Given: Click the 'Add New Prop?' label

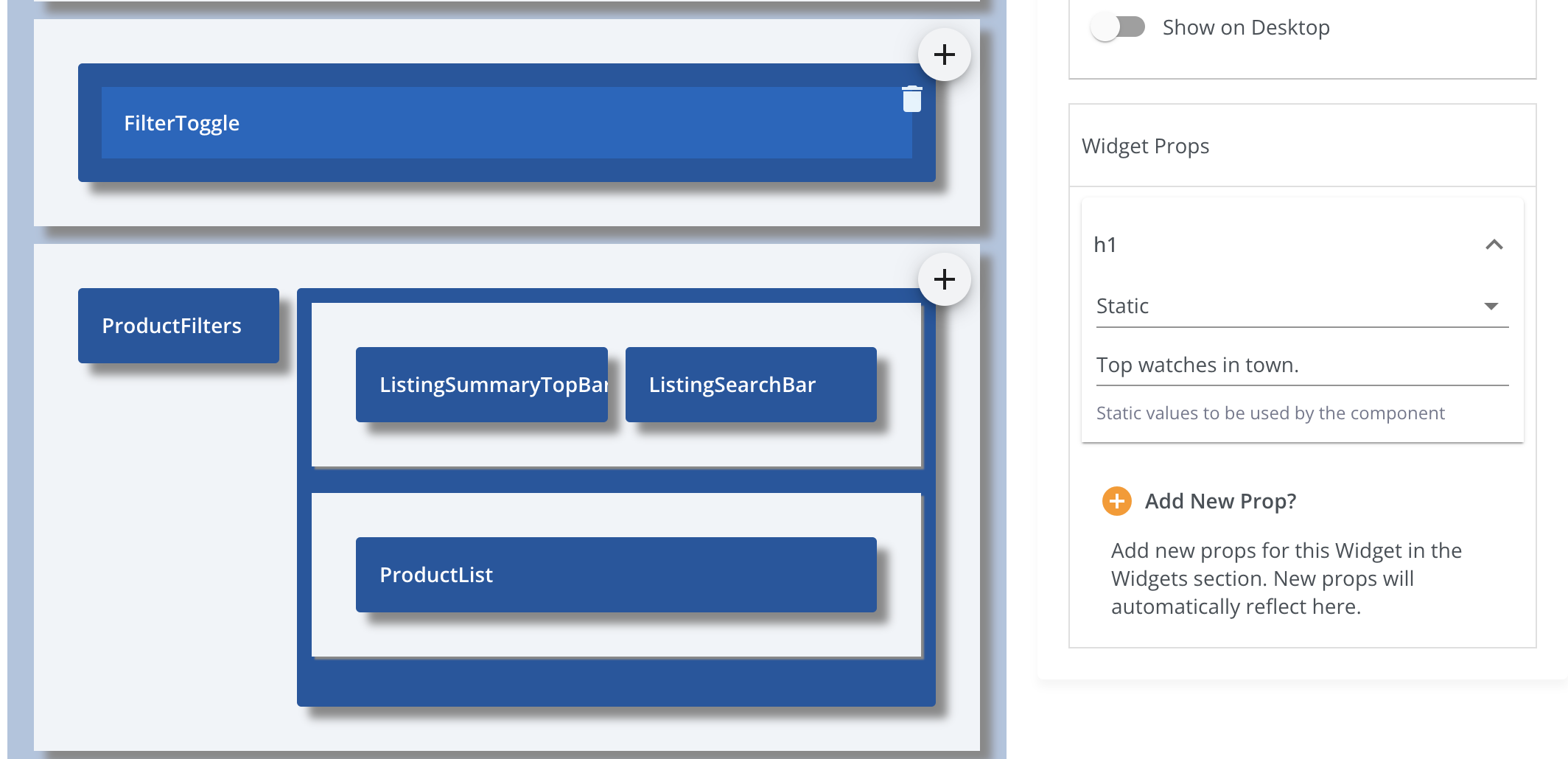Looking at the screenshot, I should 1220,501.
